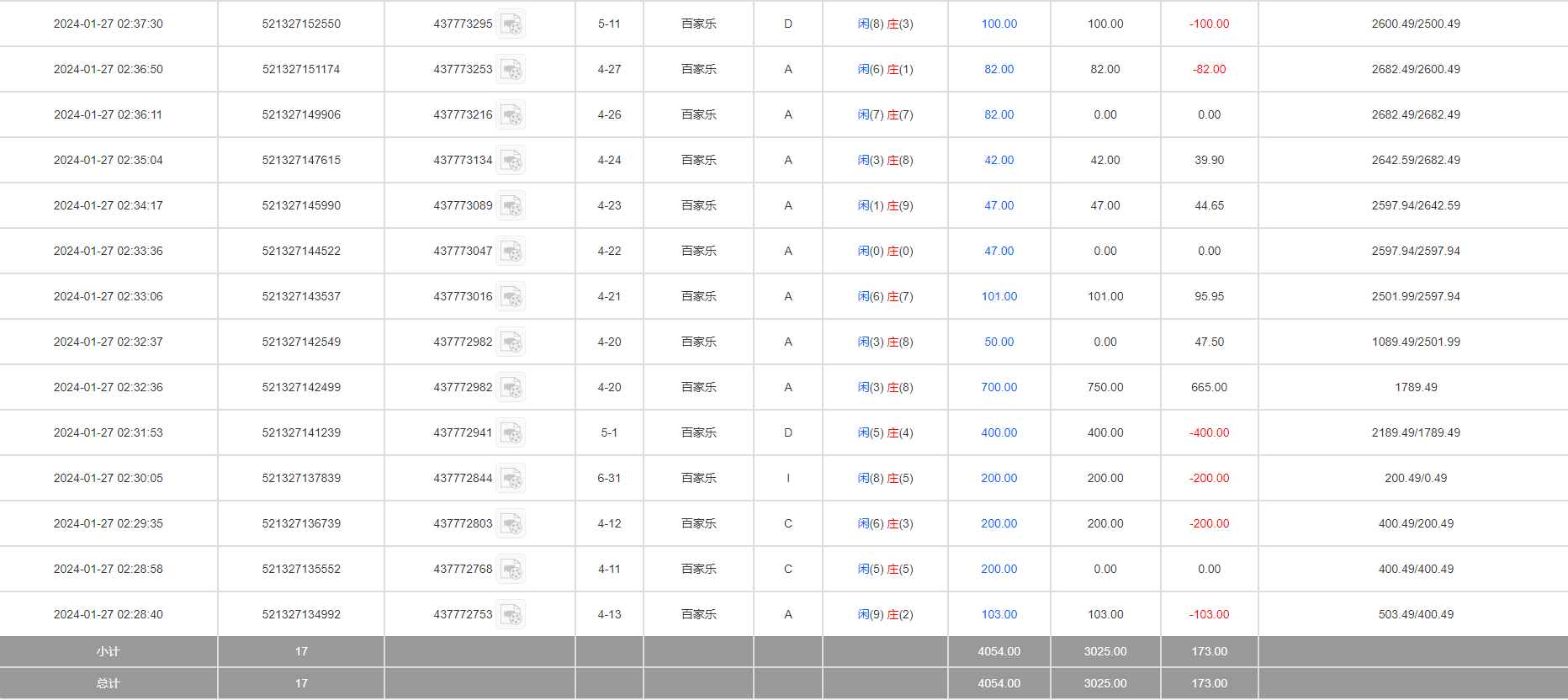Screen dimensions: 1568x700
Task: Open video replay icon for round 437773134
Action: point(511,160)
